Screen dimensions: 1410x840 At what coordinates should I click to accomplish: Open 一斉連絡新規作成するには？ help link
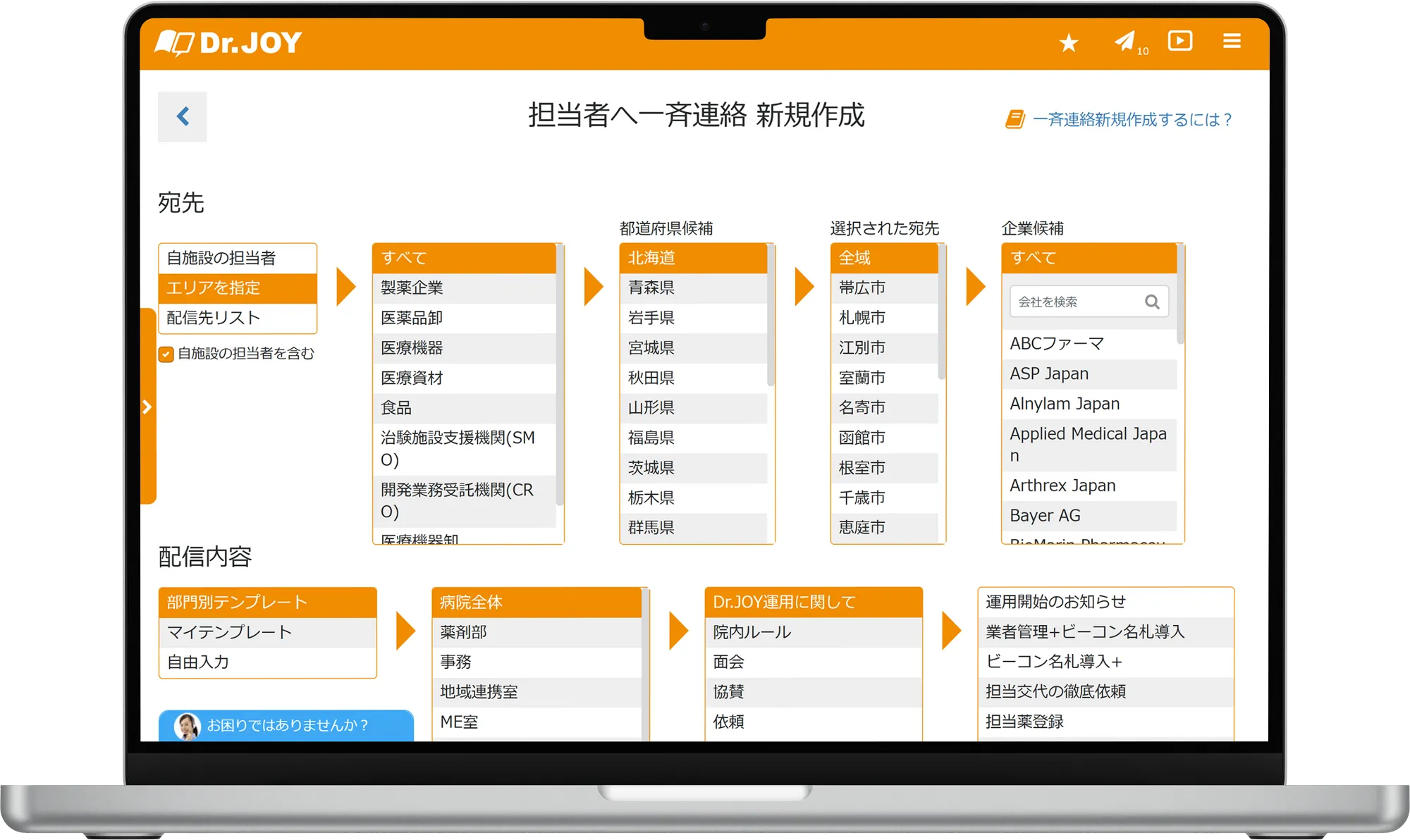click(1132, 119)
